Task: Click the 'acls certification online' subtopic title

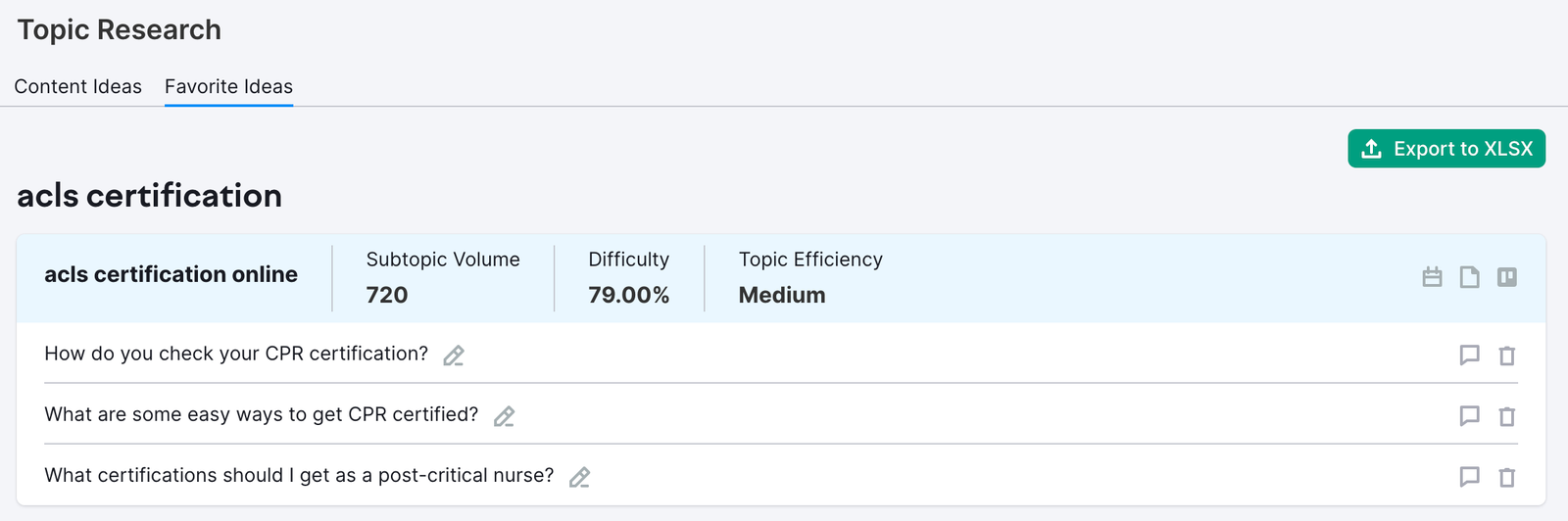Action: pos(171,274)
